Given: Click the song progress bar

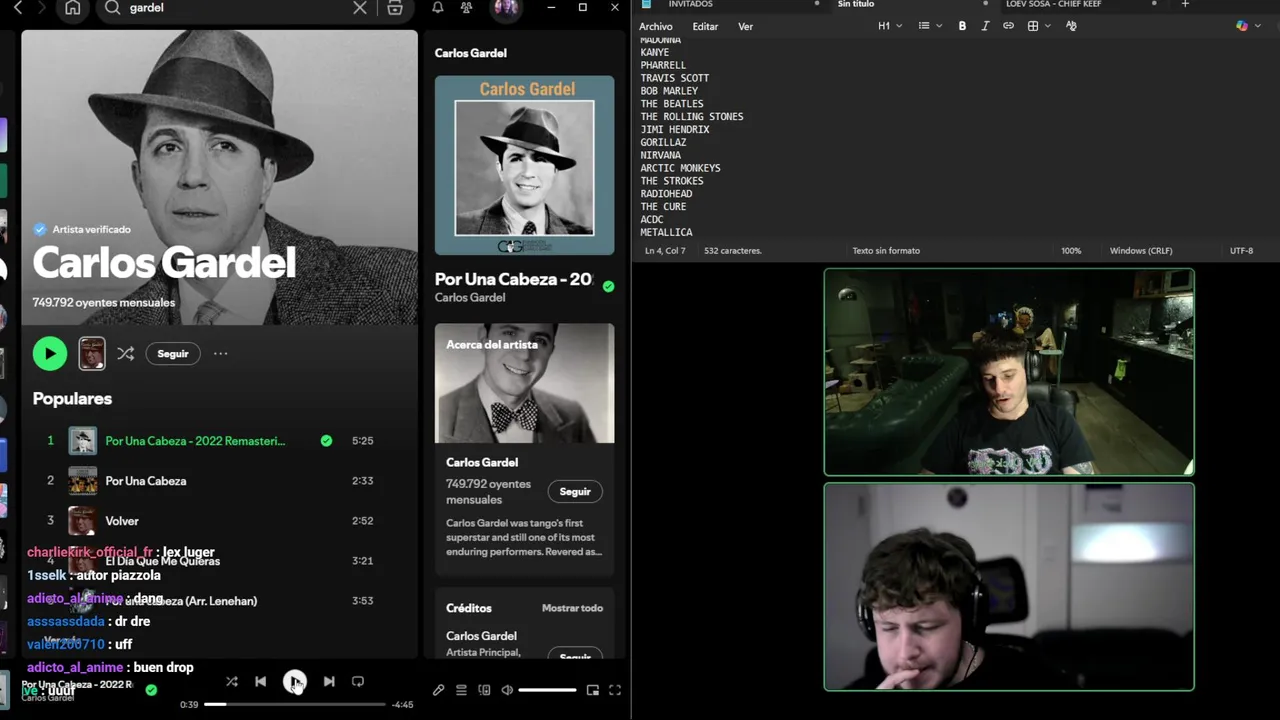Looking at the screenshot, I should point(295,704).
